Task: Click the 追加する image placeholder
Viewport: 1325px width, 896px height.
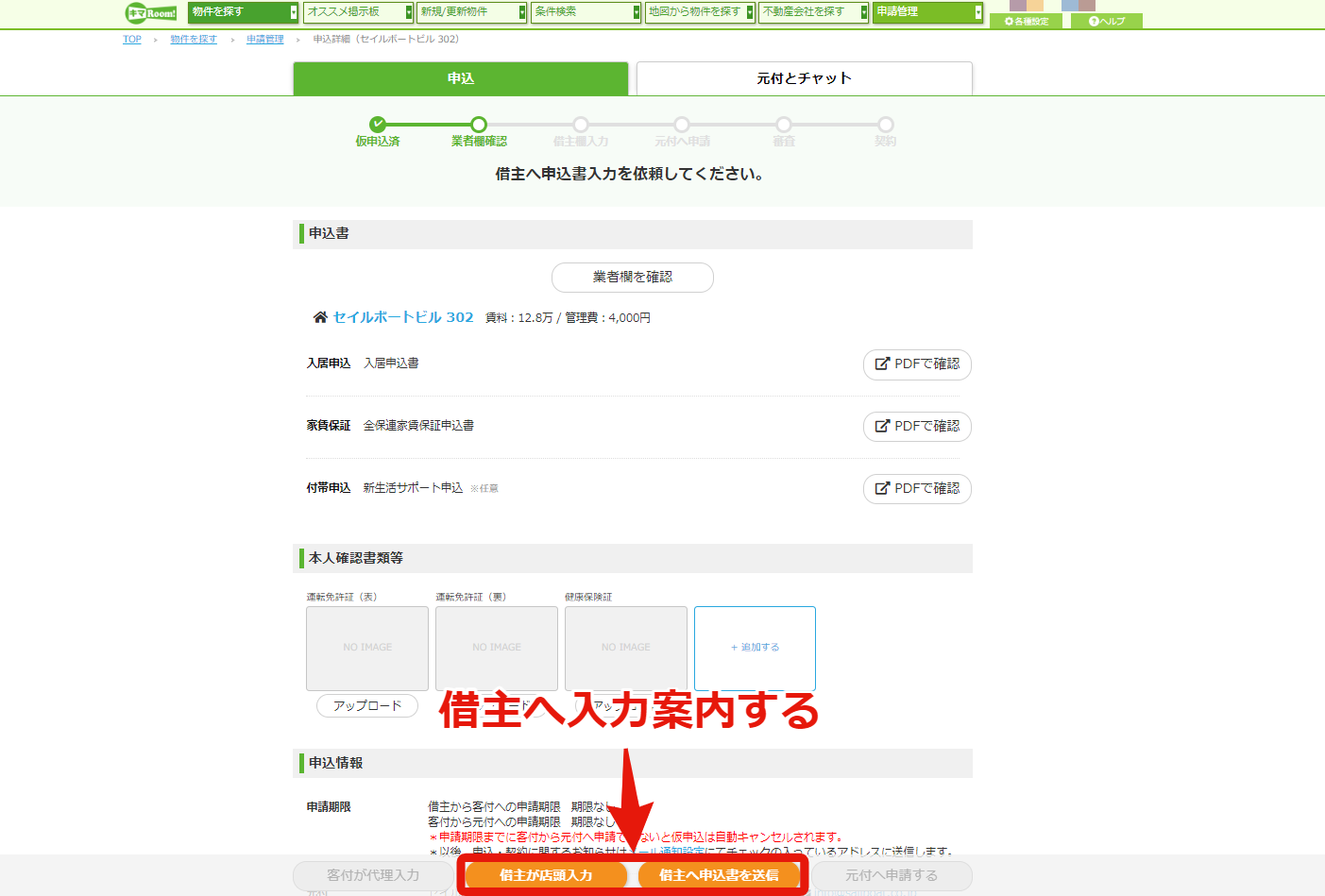Action: (x=755, y=648)
